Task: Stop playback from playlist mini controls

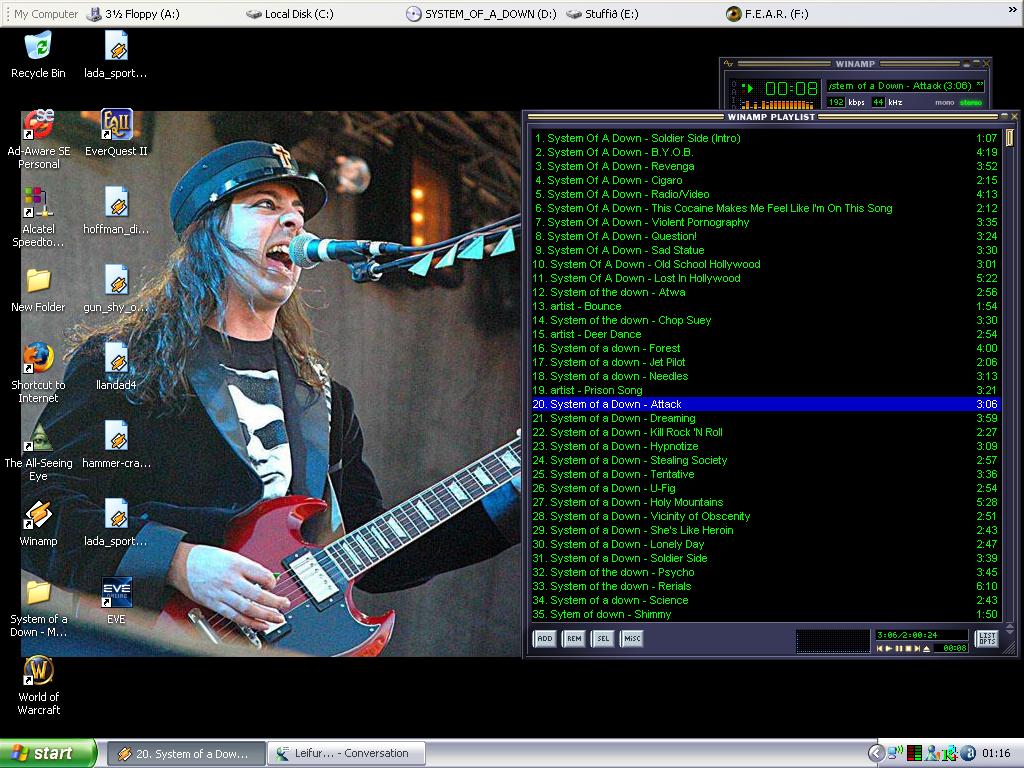Action: click(x=908, y=648)
